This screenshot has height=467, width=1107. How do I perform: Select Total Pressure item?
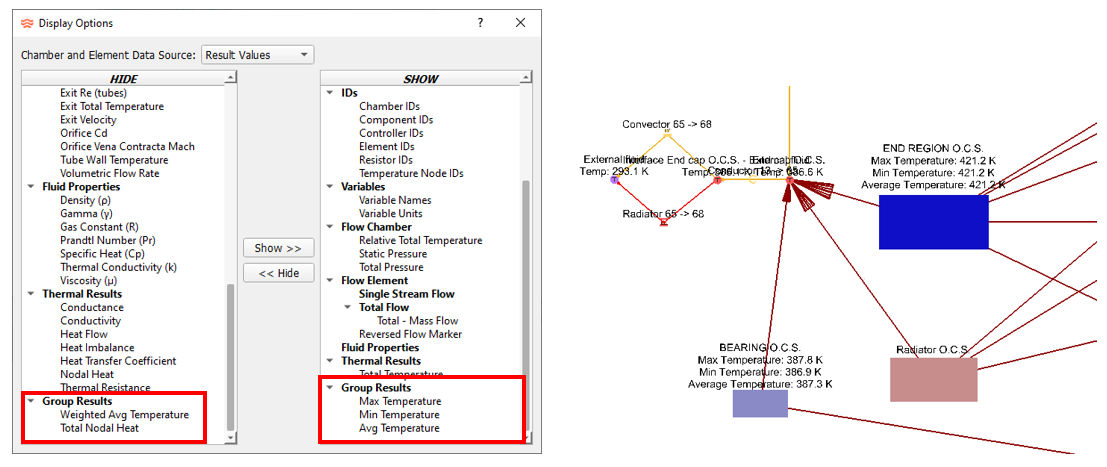coord(391,268)
